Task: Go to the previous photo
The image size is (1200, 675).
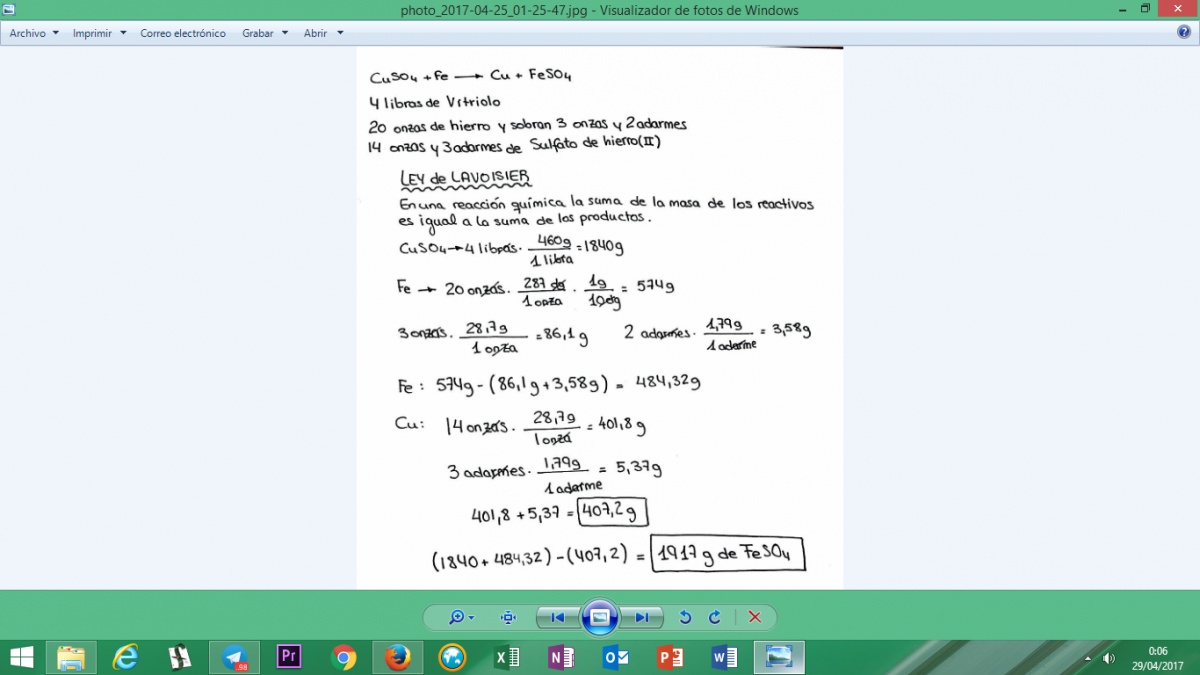Action: tap(558, 618)
